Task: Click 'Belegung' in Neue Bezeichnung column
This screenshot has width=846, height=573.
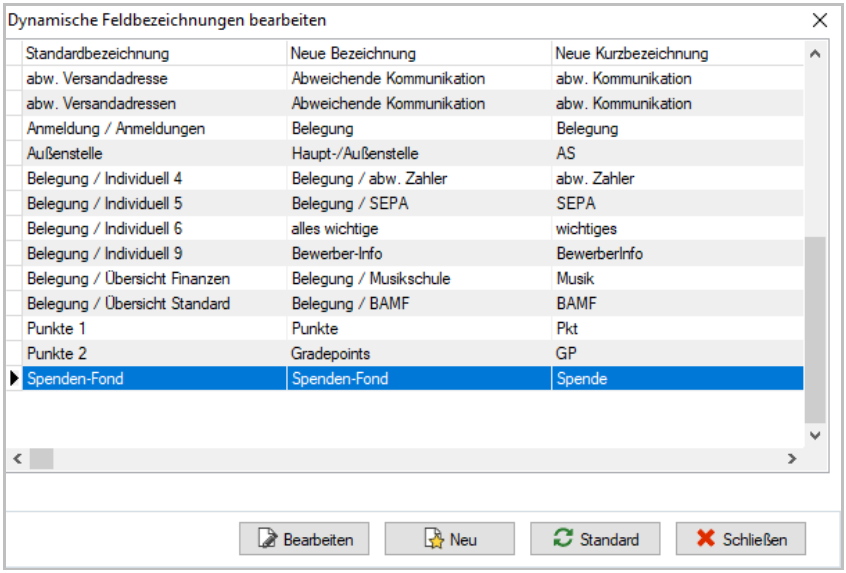Action: [419, 128]
